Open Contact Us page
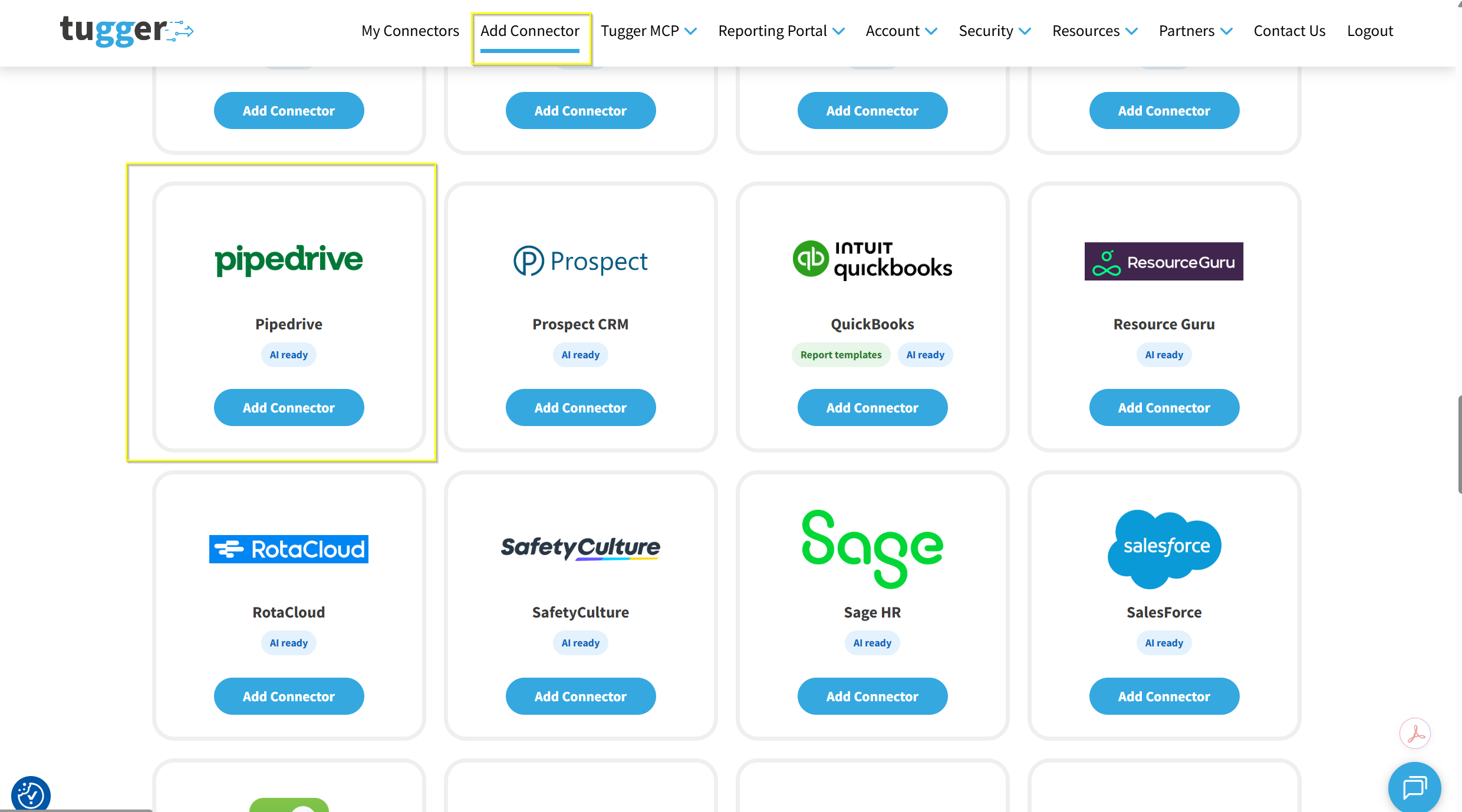The height and width of the screenshot is (812, 1462). [x=1289, y=31]
